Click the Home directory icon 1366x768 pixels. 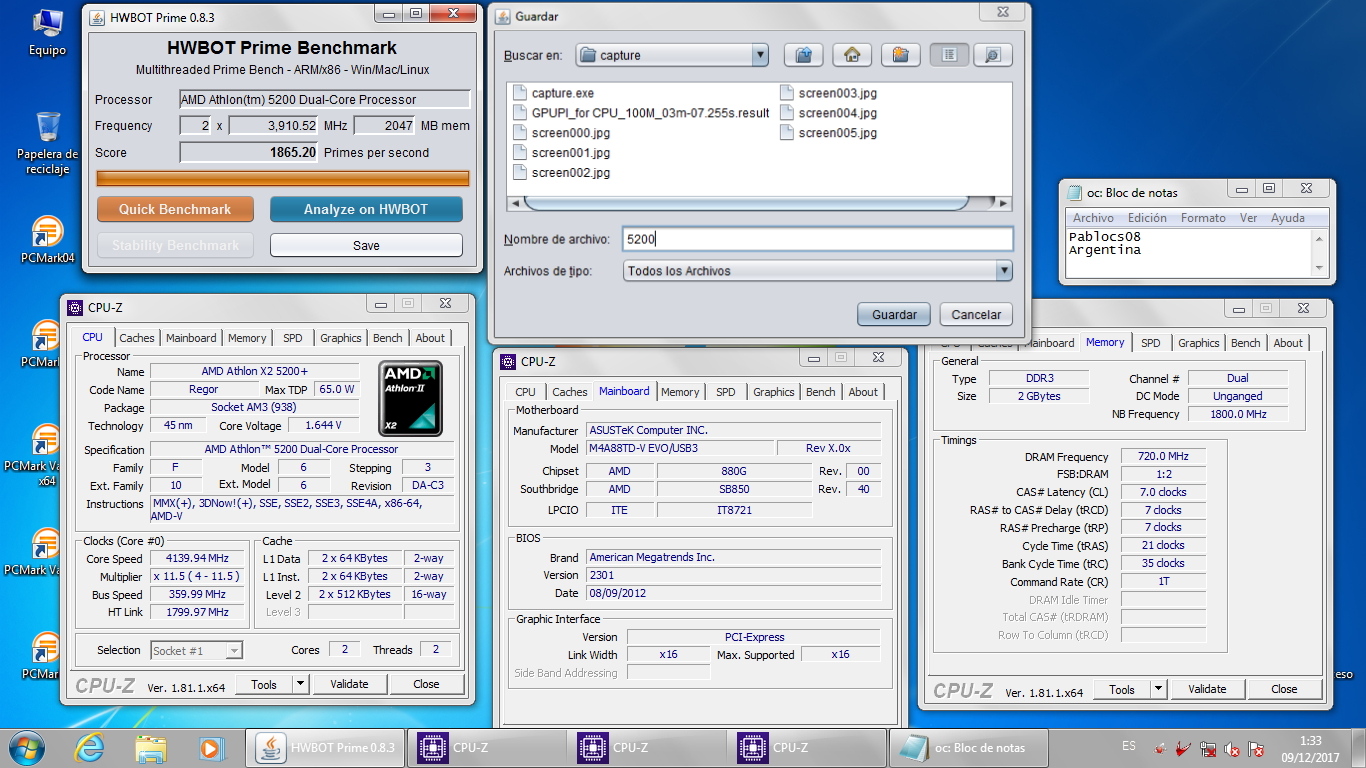point(851,55)
